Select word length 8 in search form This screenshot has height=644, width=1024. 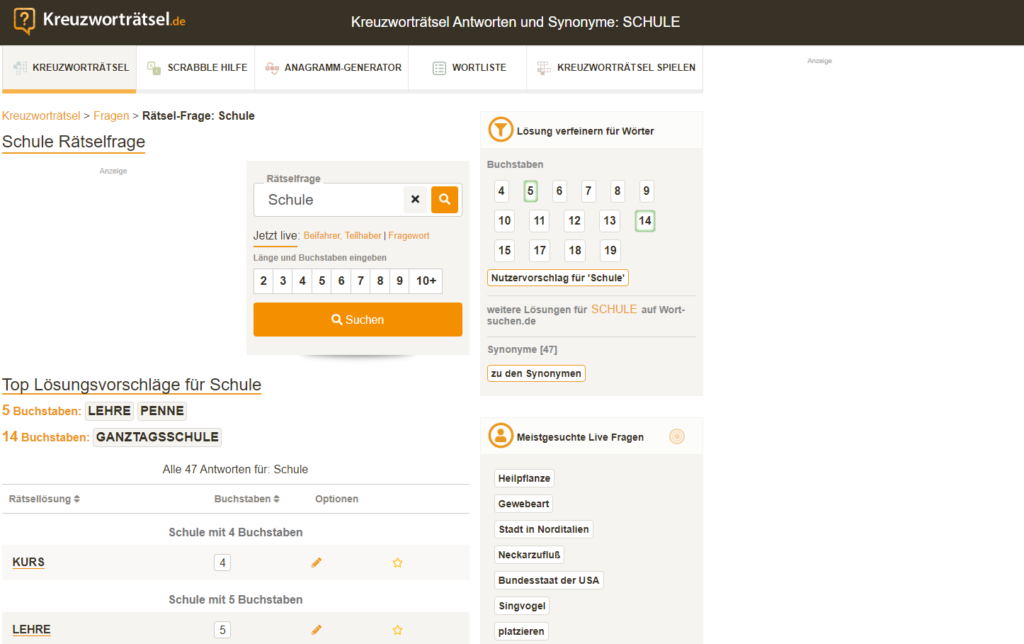pyautogui.click(x=380, y=281)
